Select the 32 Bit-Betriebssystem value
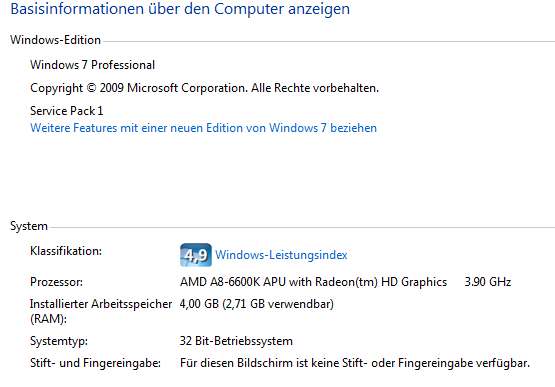This screenshot has height=387, width=555. point(236,341)
